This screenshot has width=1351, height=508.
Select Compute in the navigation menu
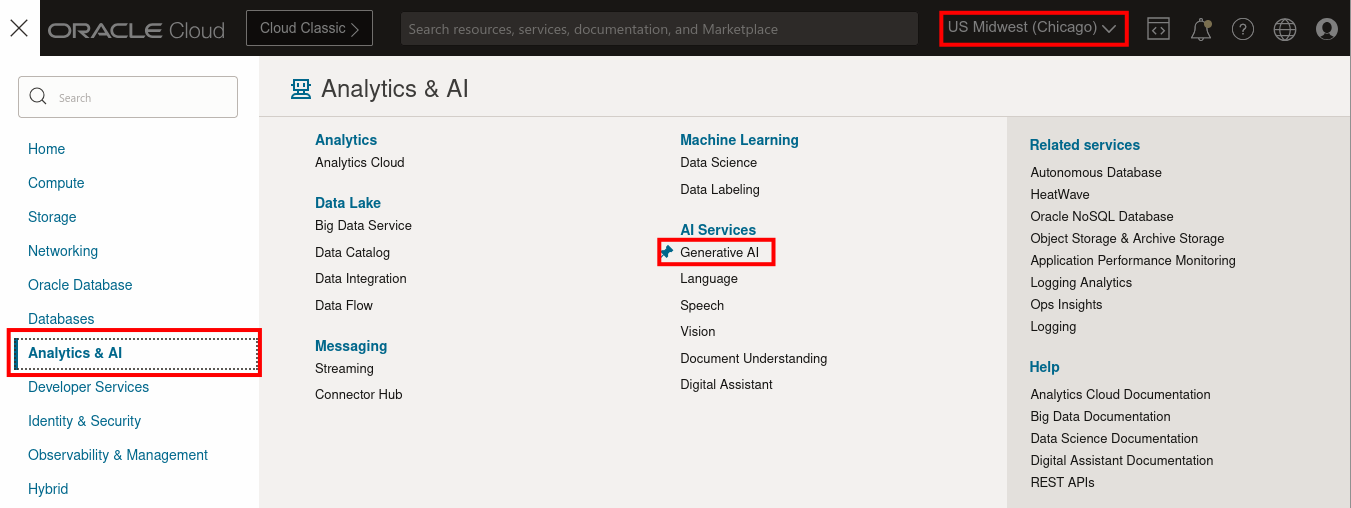tap(56, 183)
